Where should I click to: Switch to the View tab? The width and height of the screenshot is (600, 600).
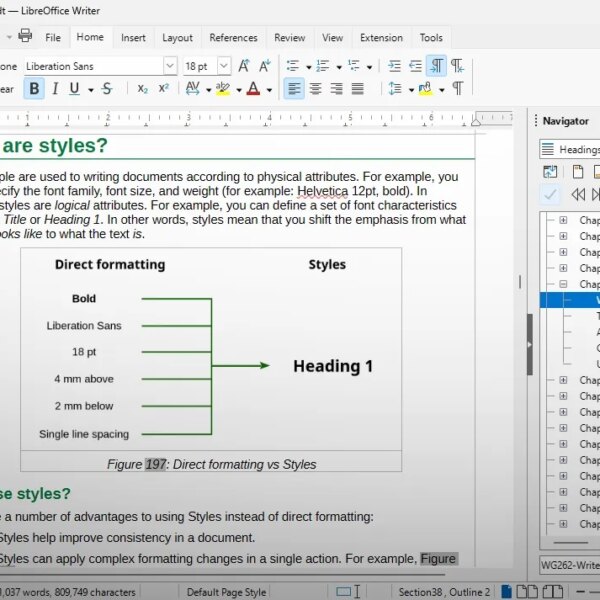tap(333, 38)
